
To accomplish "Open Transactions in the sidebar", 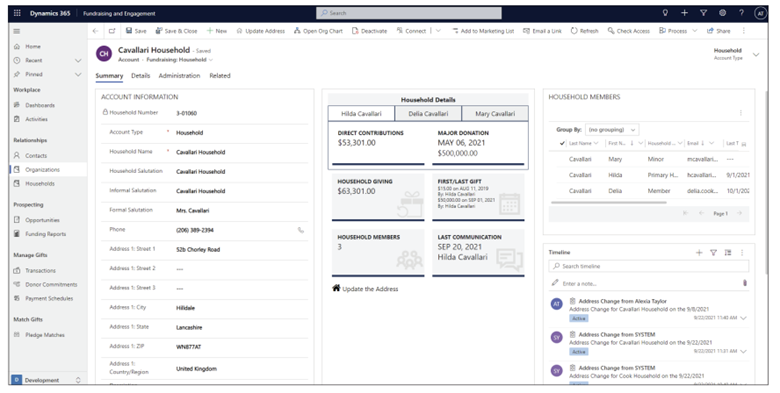I will click(x=40, y=271).
